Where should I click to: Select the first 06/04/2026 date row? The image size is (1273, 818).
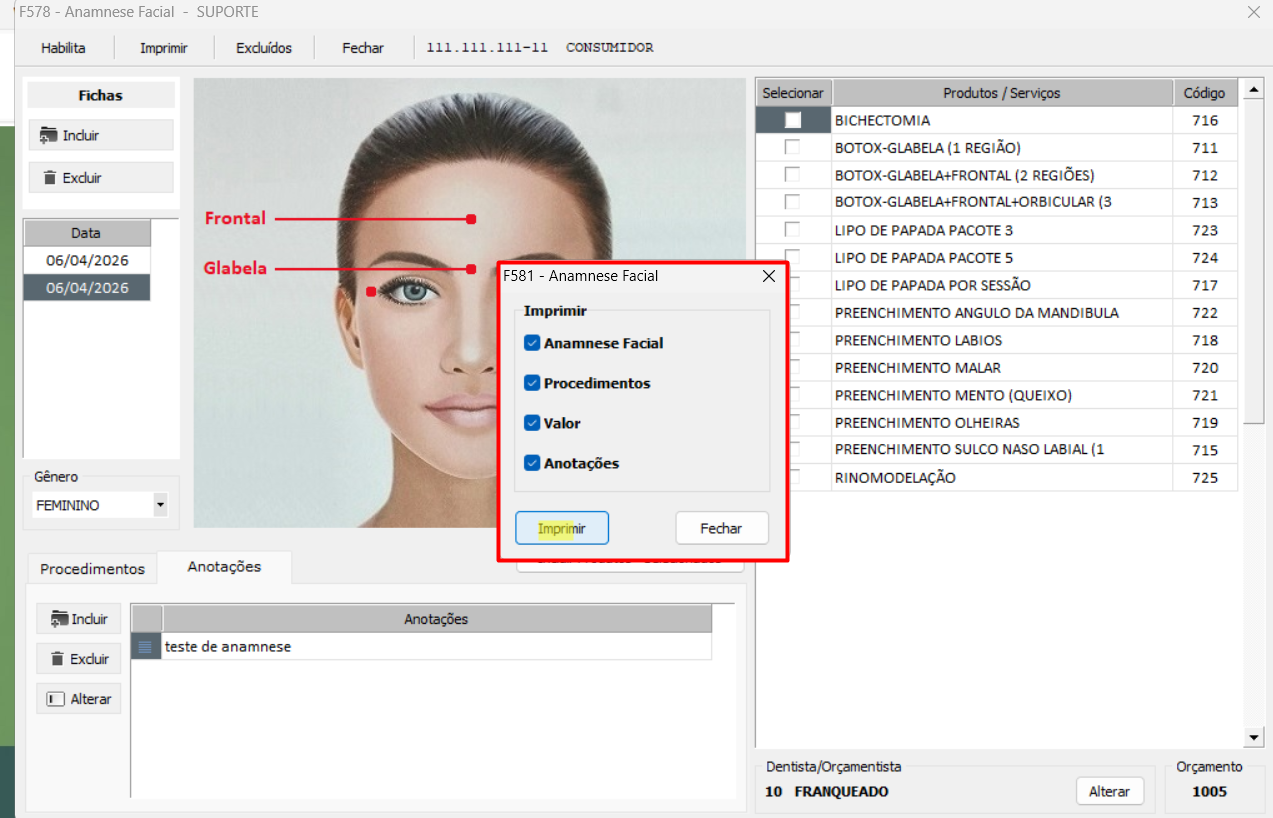point(87,260)
